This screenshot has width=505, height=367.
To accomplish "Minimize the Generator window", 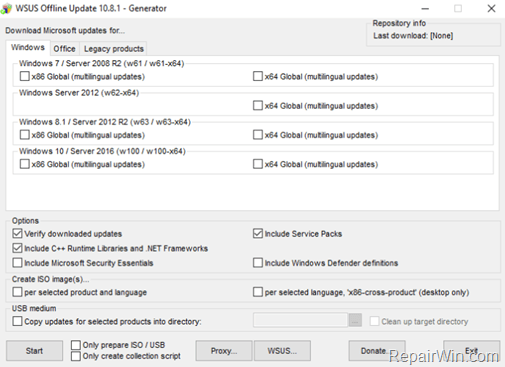I will pyautogui.click(x=425, y=9).
